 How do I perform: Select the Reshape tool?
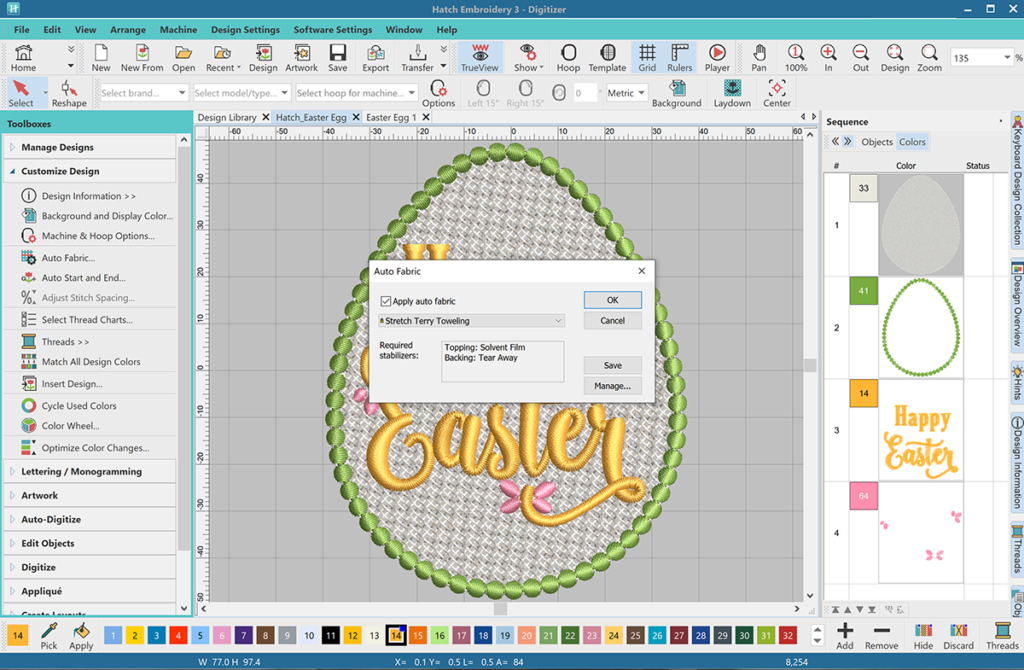click(69, 93)
